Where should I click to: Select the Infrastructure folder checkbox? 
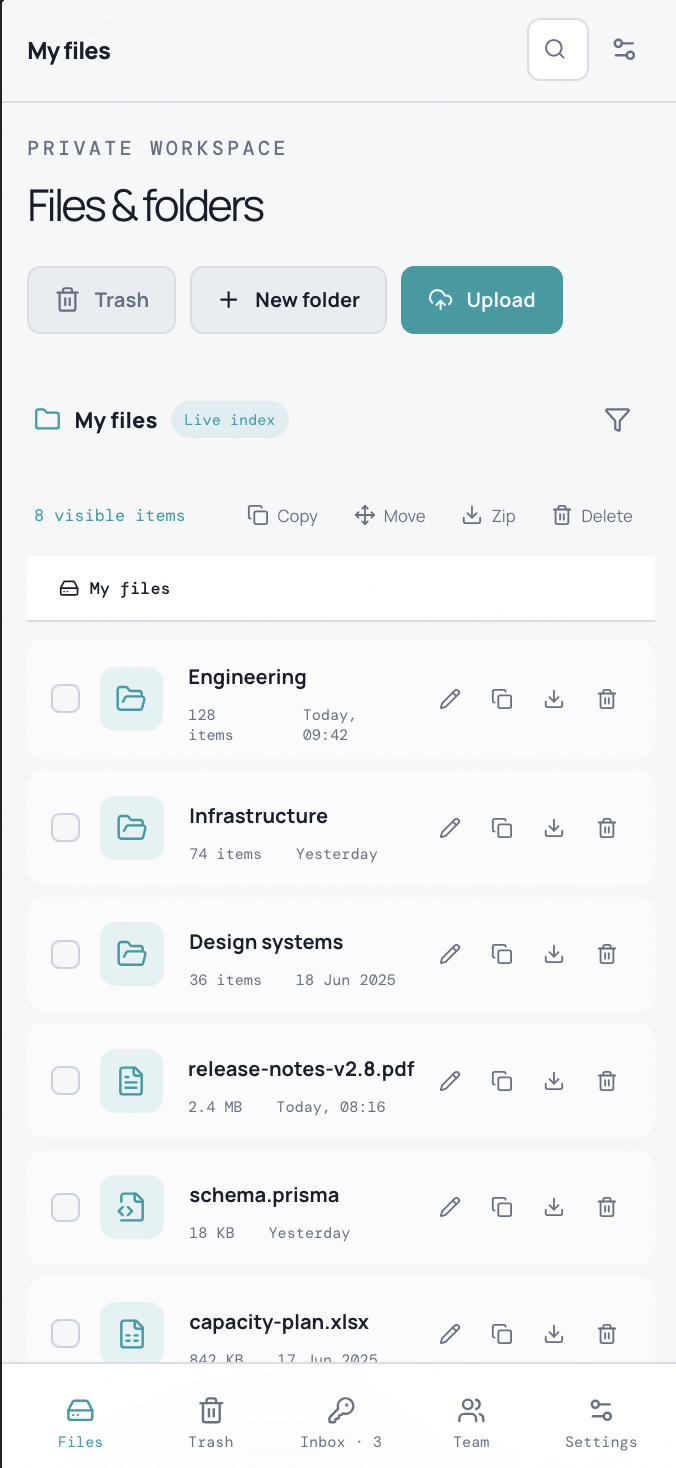pos(66,828)
